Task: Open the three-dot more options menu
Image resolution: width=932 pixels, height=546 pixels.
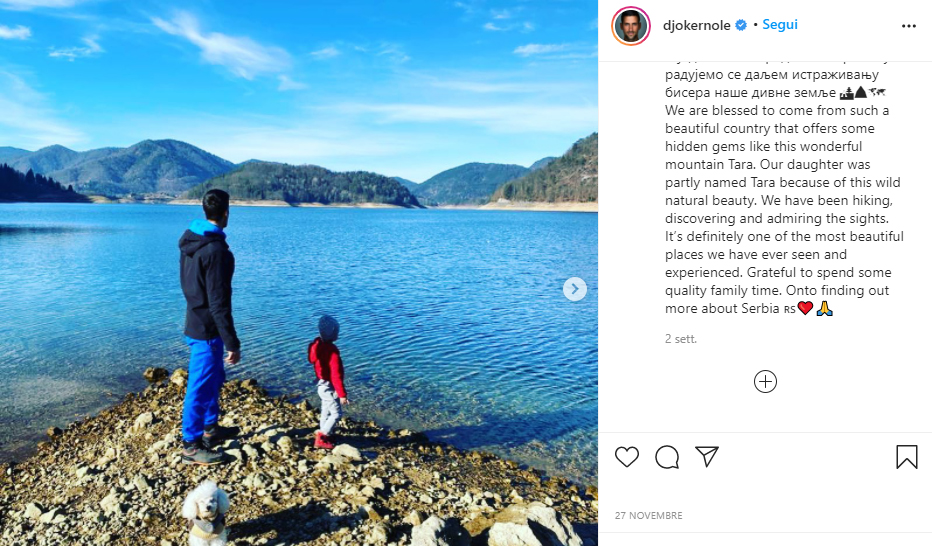Action: tap(909, 26)
